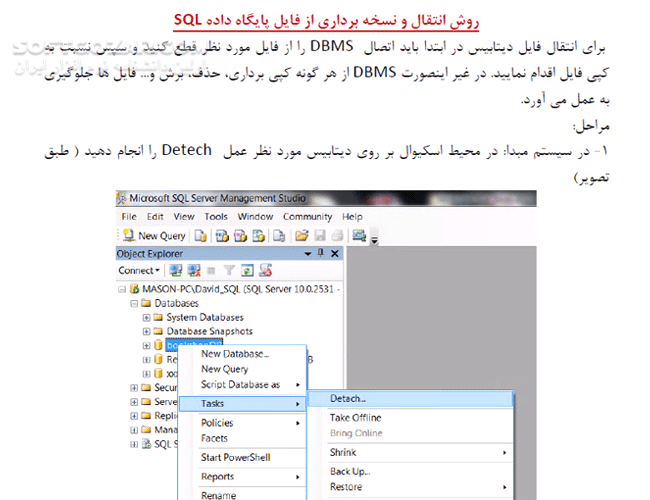Open the Edit menu
Screen dimensions: 650x500
coord(155,216)
